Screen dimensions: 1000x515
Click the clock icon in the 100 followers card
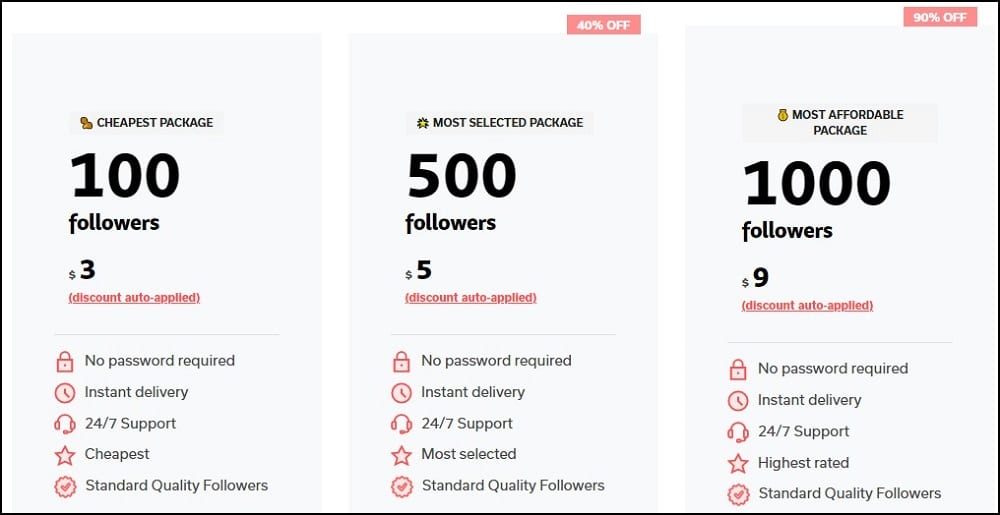click(x=64, y=393)
